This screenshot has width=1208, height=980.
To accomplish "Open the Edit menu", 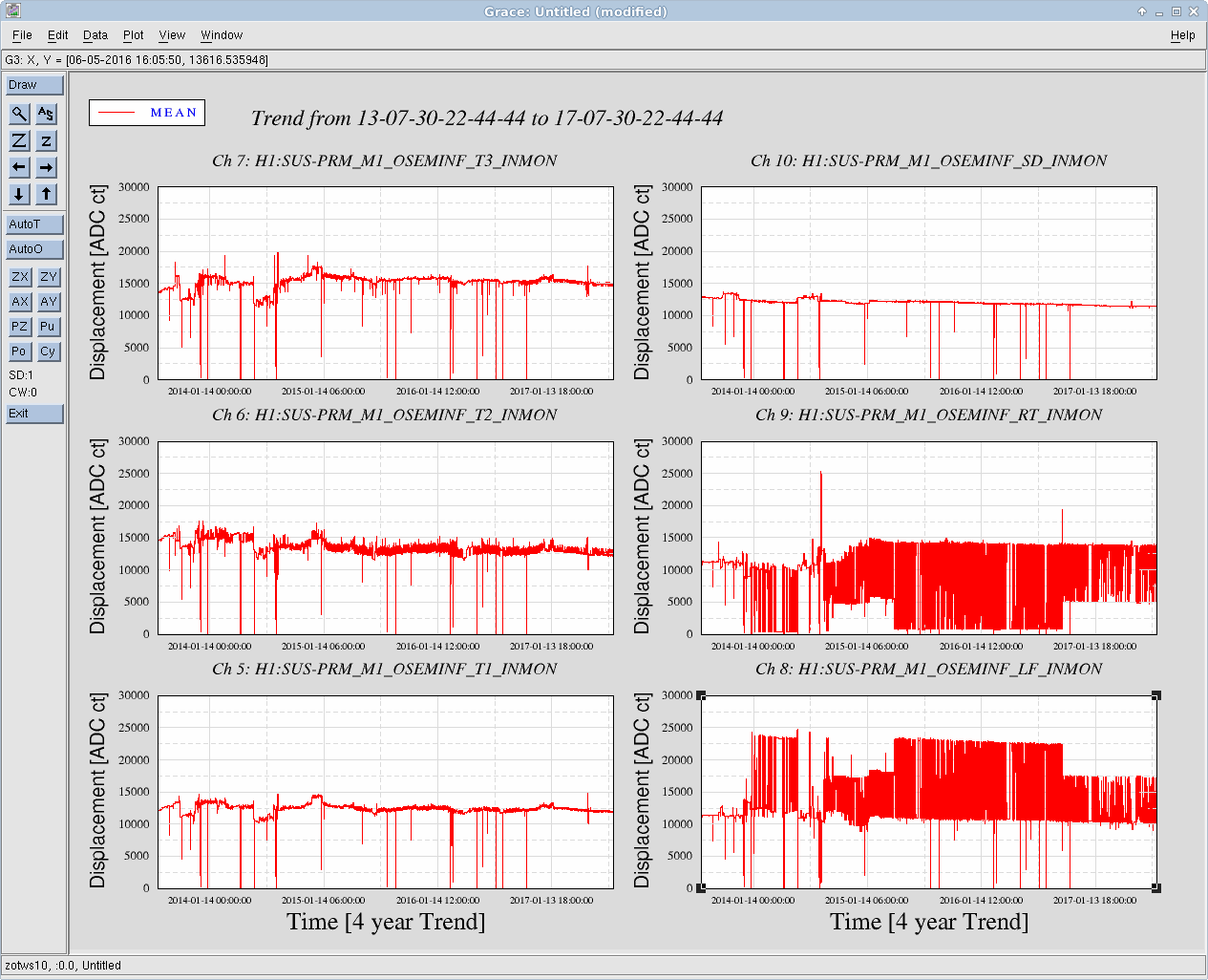I will tap(58, 35).
